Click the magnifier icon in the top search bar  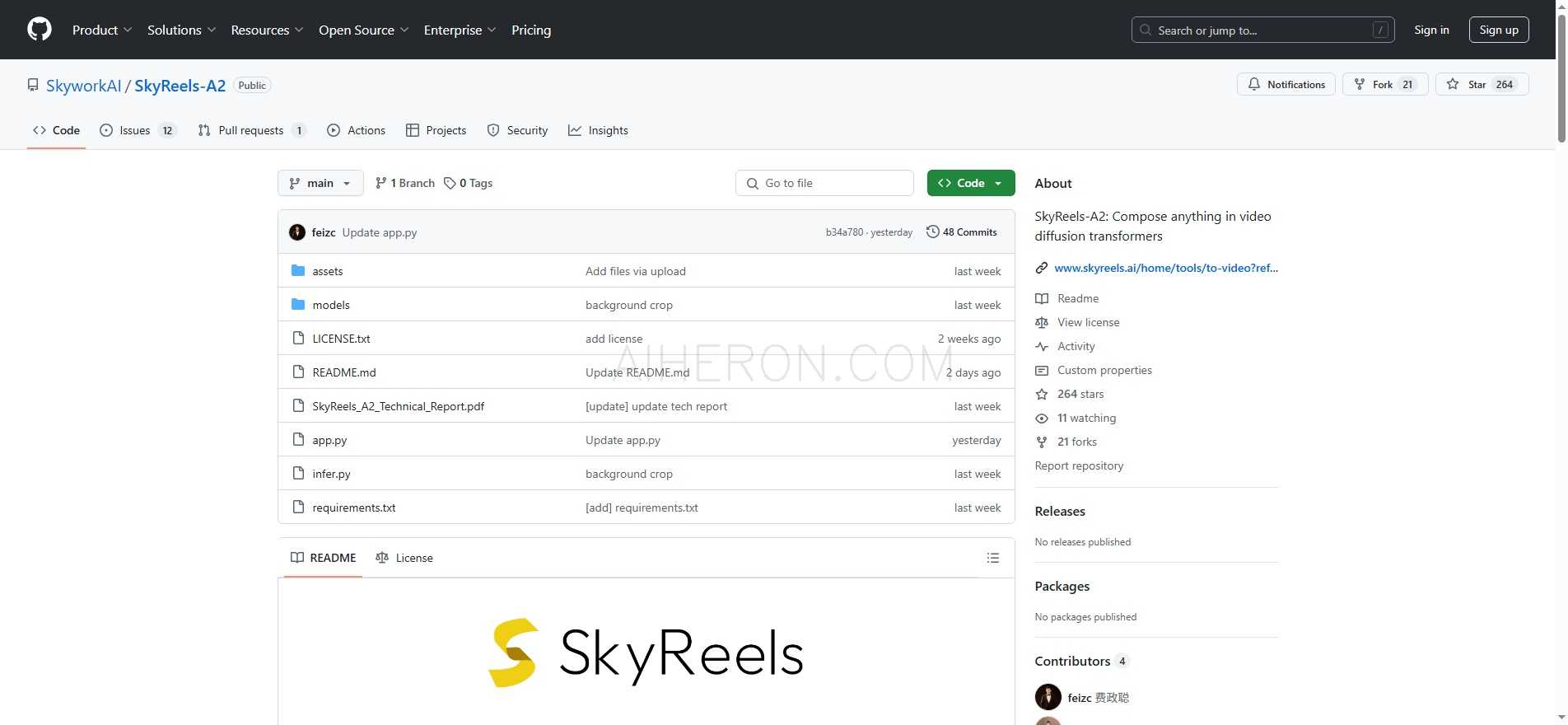pyautogui.click(x=1146, y=30)
